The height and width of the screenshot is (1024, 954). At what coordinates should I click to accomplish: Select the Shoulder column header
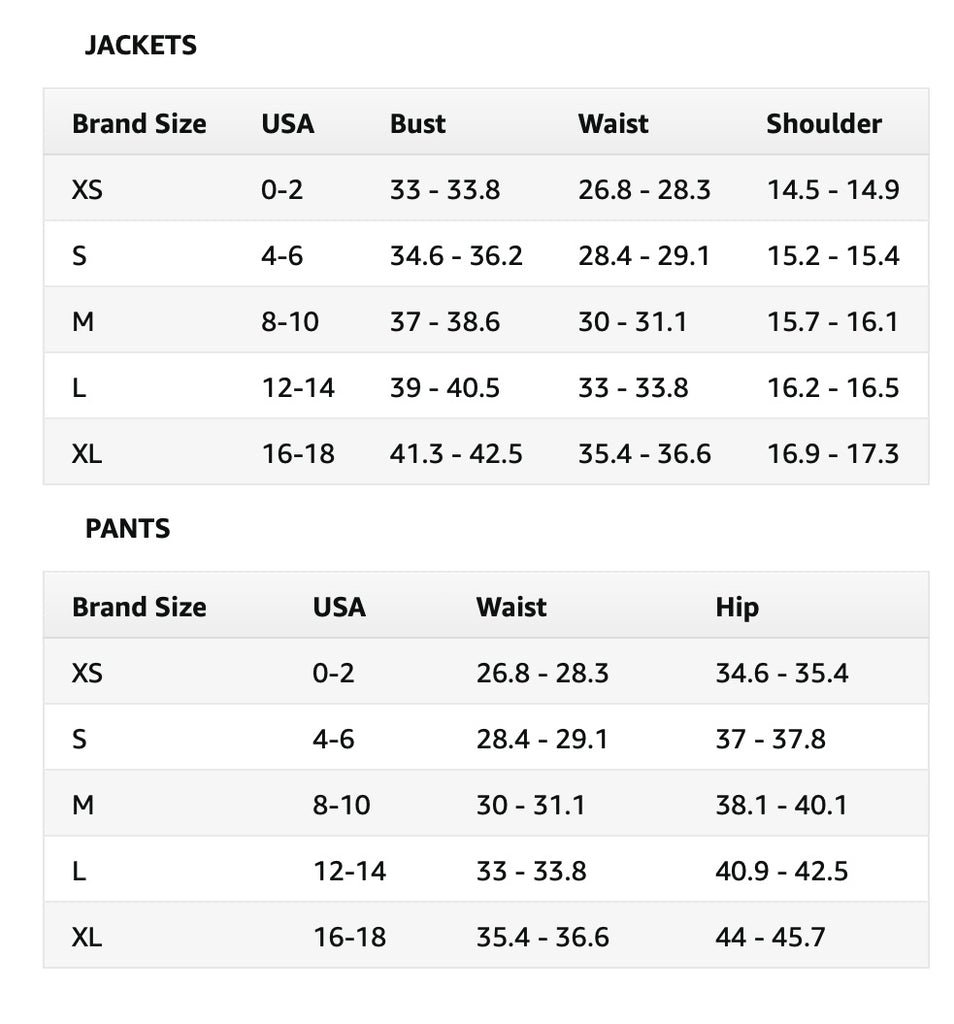click(823, 123)
